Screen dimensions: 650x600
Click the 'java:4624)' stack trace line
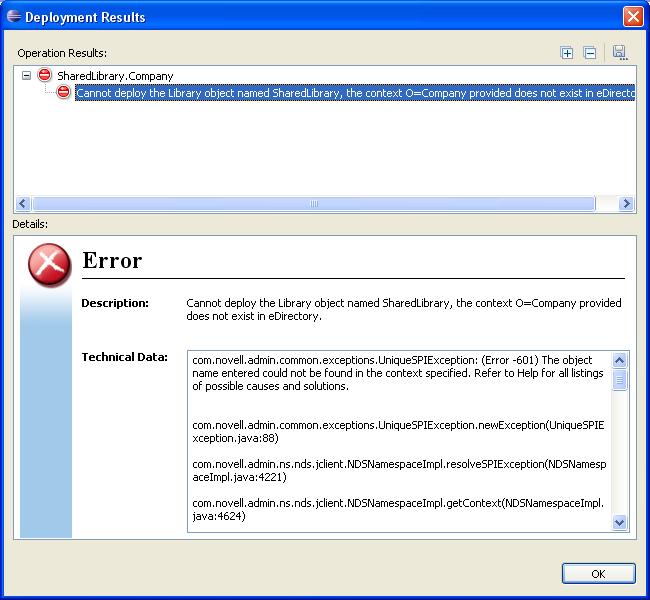tap(219, 516)
